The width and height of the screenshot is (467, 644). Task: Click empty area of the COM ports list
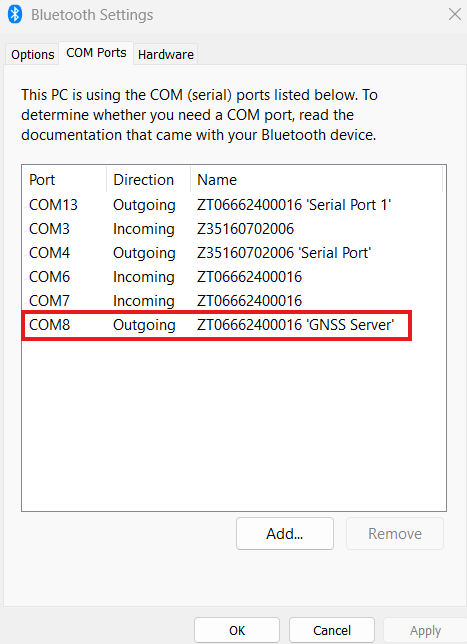(234, 425)
